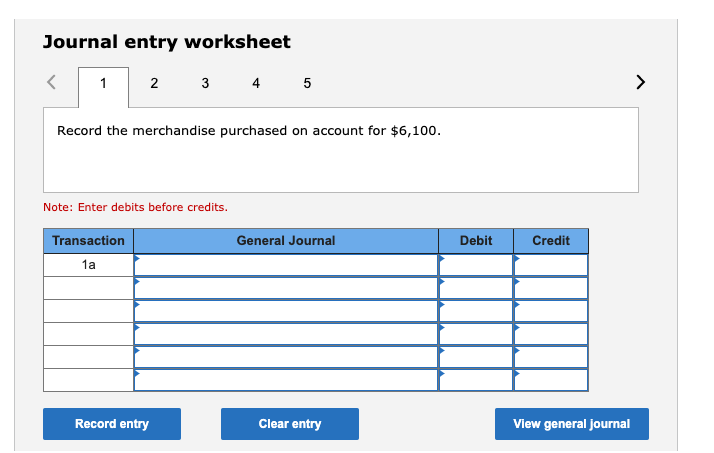The image size is (714, 453).
Task: Switch to worksheet tab 5
Action: point(307,83)
